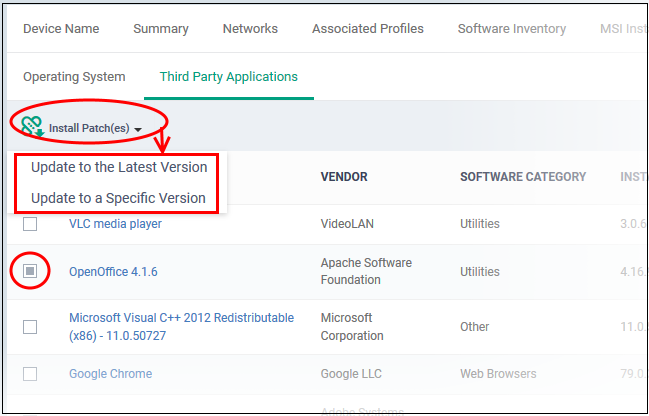
Task: Click the VideoLAN vendor cell
Action: point(347,224)
